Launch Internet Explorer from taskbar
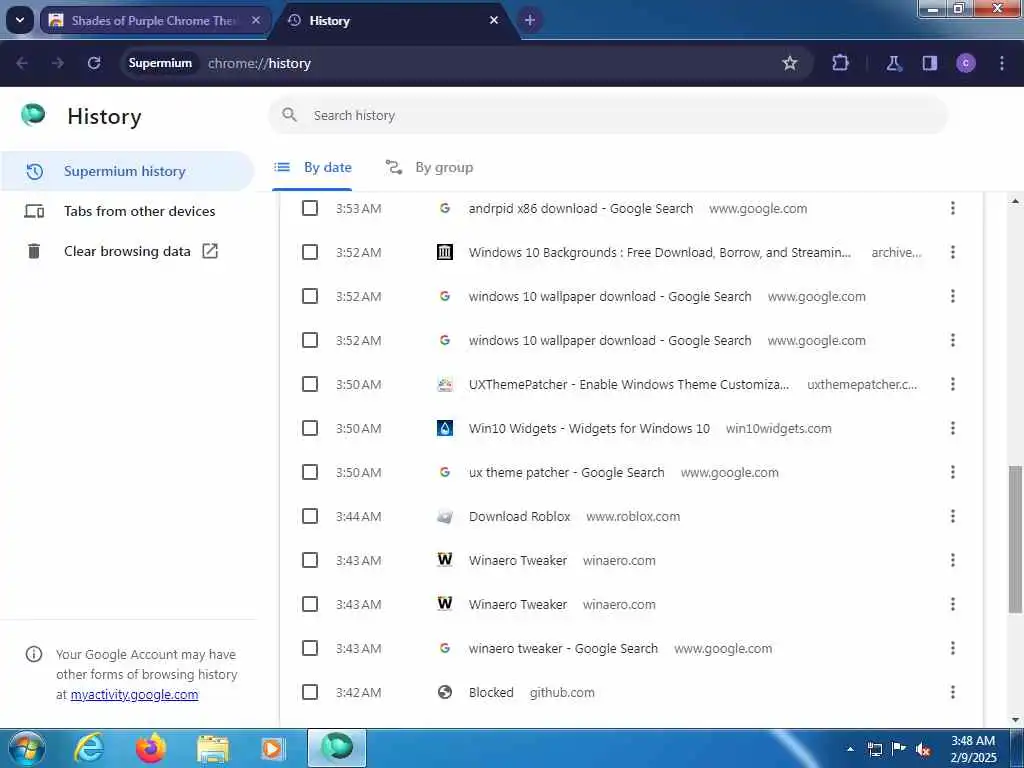This screenshot has height=768, width=1024. click(89, 748)
